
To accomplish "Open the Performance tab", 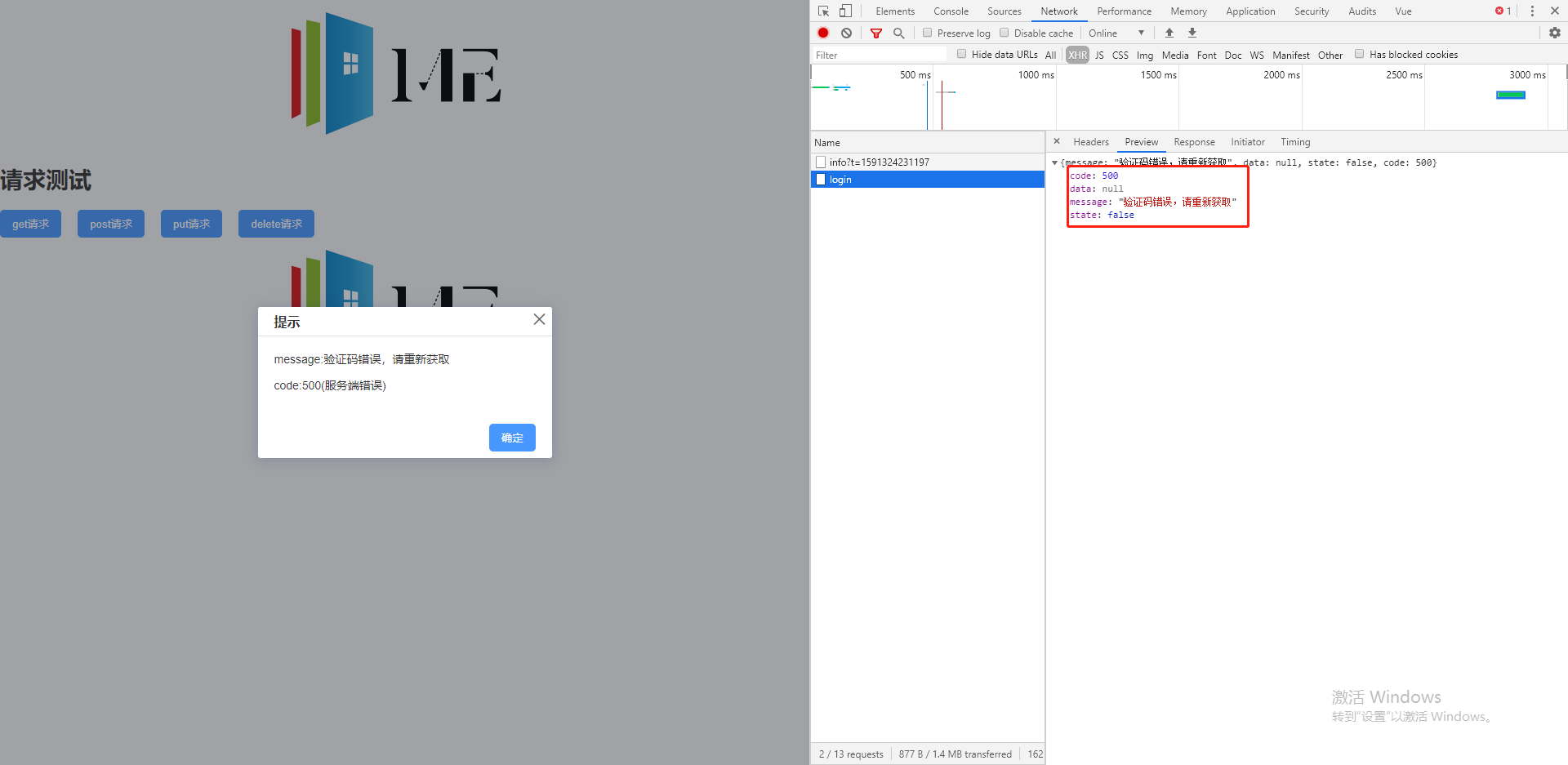I will coord(1125,11).
